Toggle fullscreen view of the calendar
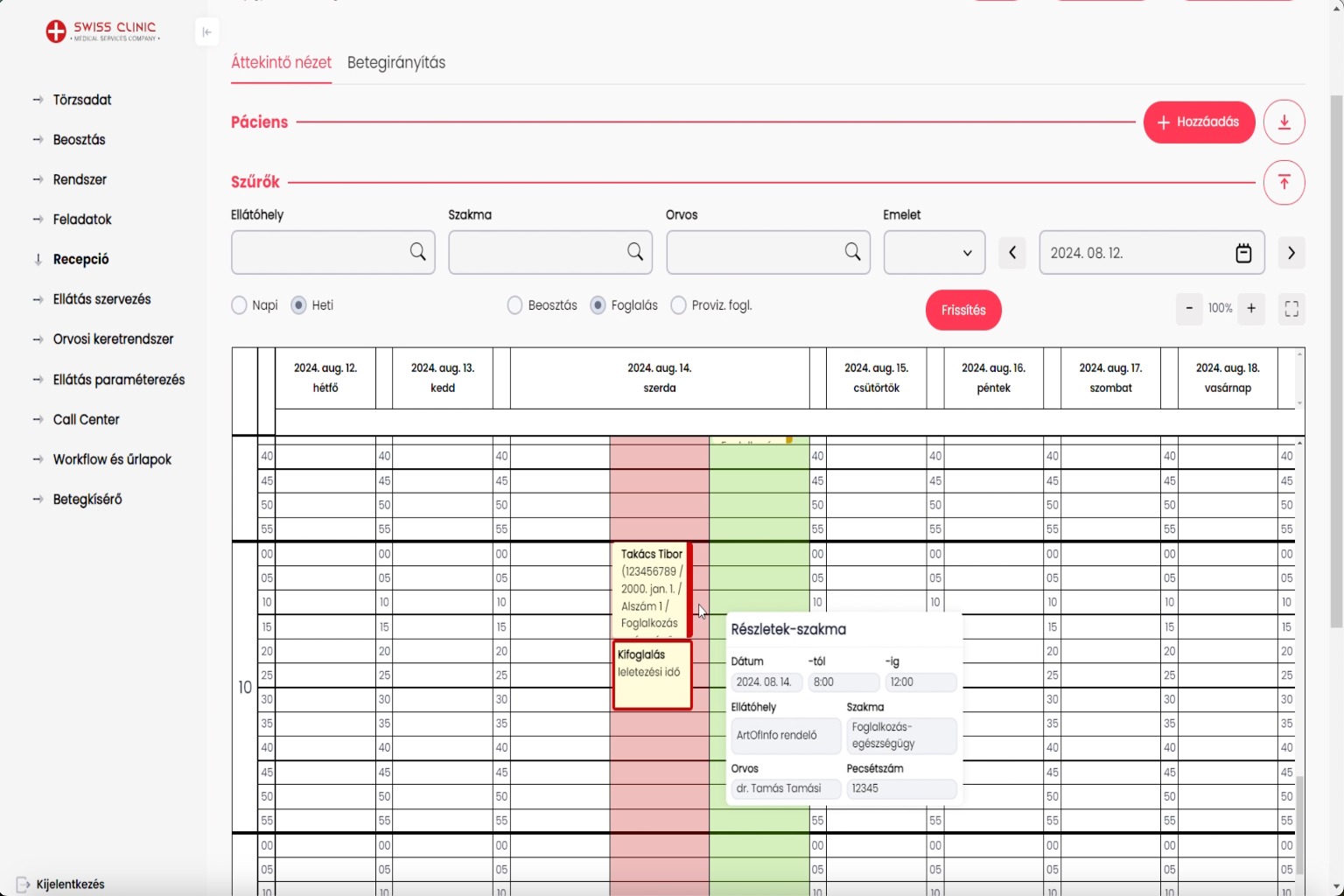This screenshot has width=1344, height=896. (x=1291, y=309)
